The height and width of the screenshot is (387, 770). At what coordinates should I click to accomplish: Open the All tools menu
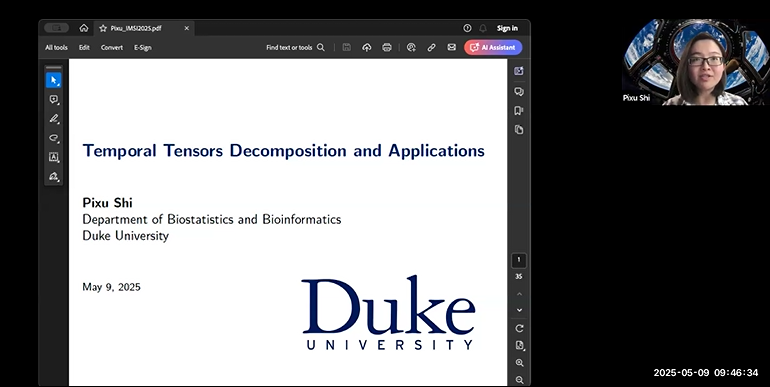pyautogui.click(x=56, y=48)
